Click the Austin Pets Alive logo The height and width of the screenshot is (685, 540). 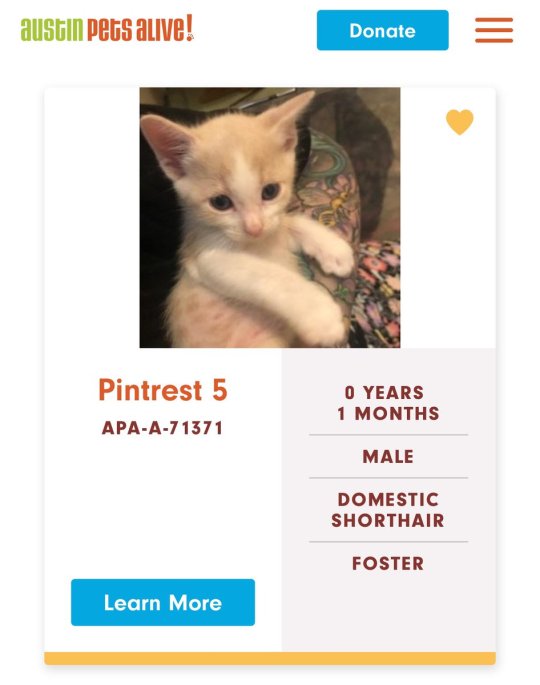[x=107, y=28]
